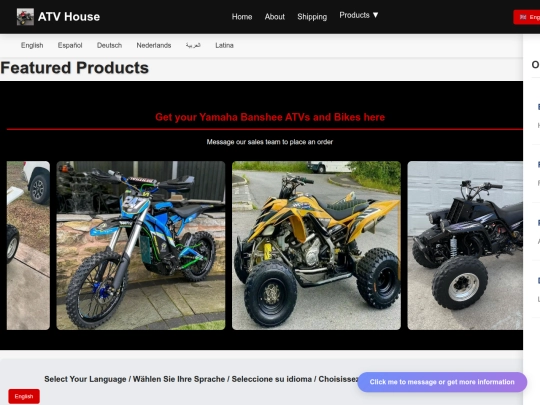Go to the Home page
Image resolution: width=540 pixels, height=405 pixels.
point(242,17)
